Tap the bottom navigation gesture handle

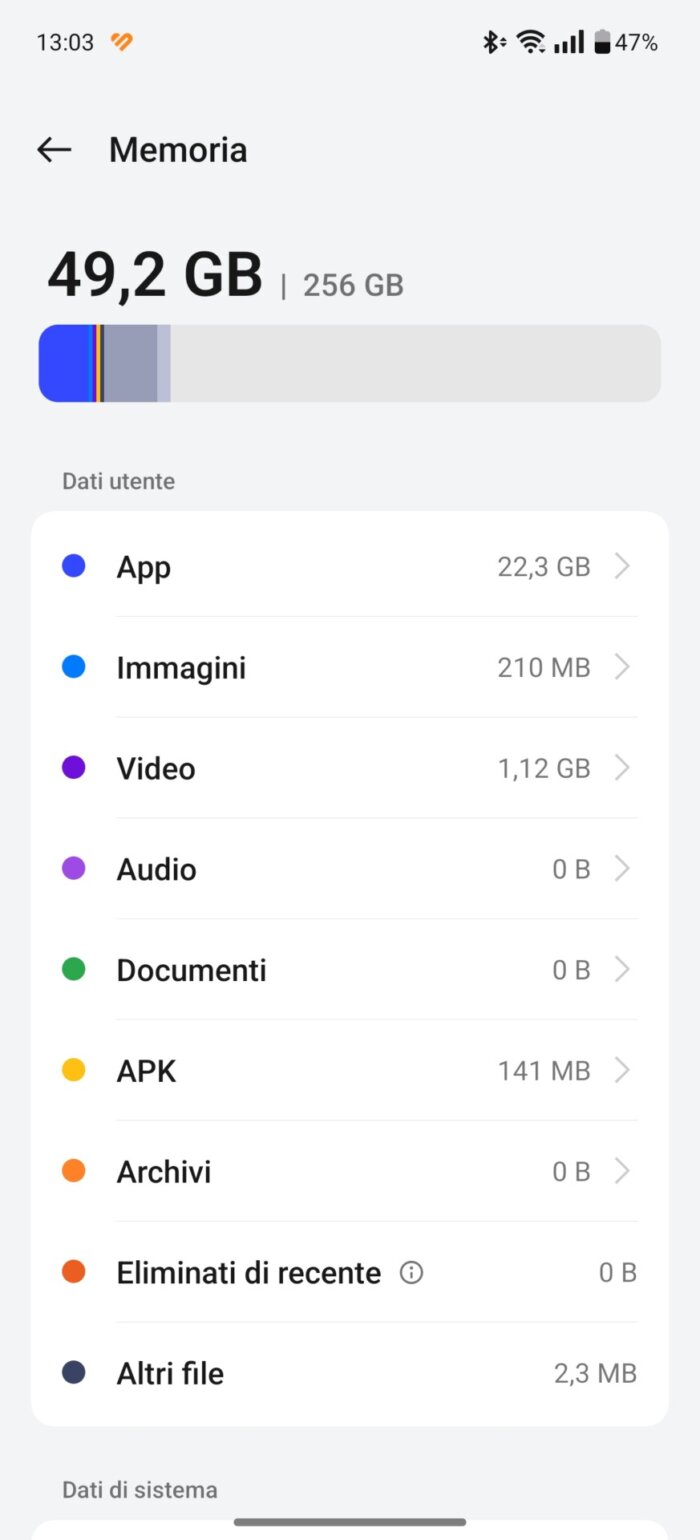pos(350,1522)
